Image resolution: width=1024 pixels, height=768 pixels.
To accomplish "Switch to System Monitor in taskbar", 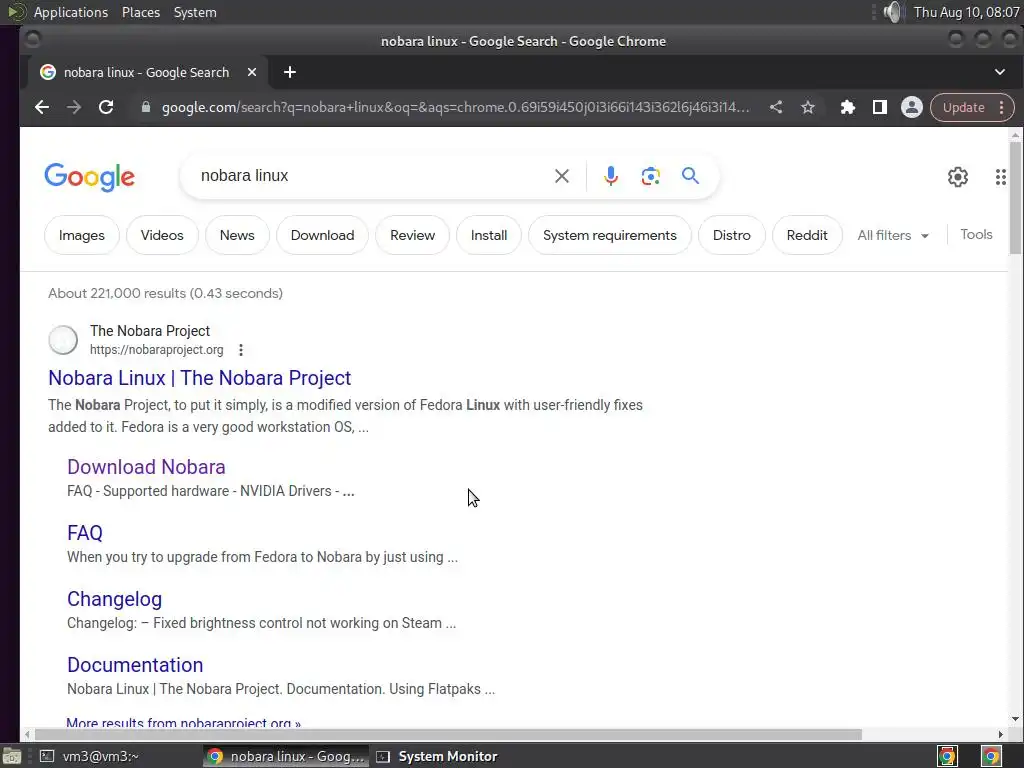I will tap(438, 756).
